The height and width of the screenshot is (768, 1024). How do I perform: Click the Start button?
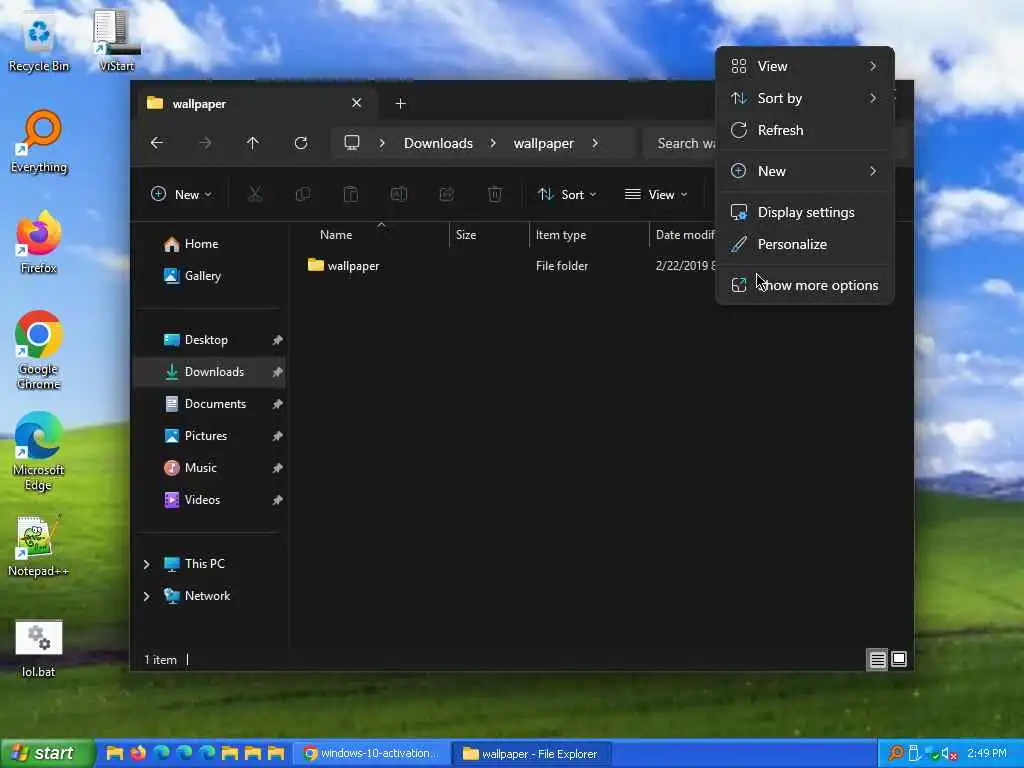click(47, 753)
